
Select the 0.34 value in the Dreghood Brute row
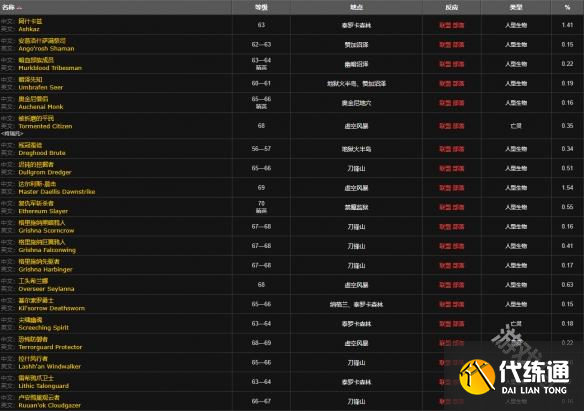567,149
